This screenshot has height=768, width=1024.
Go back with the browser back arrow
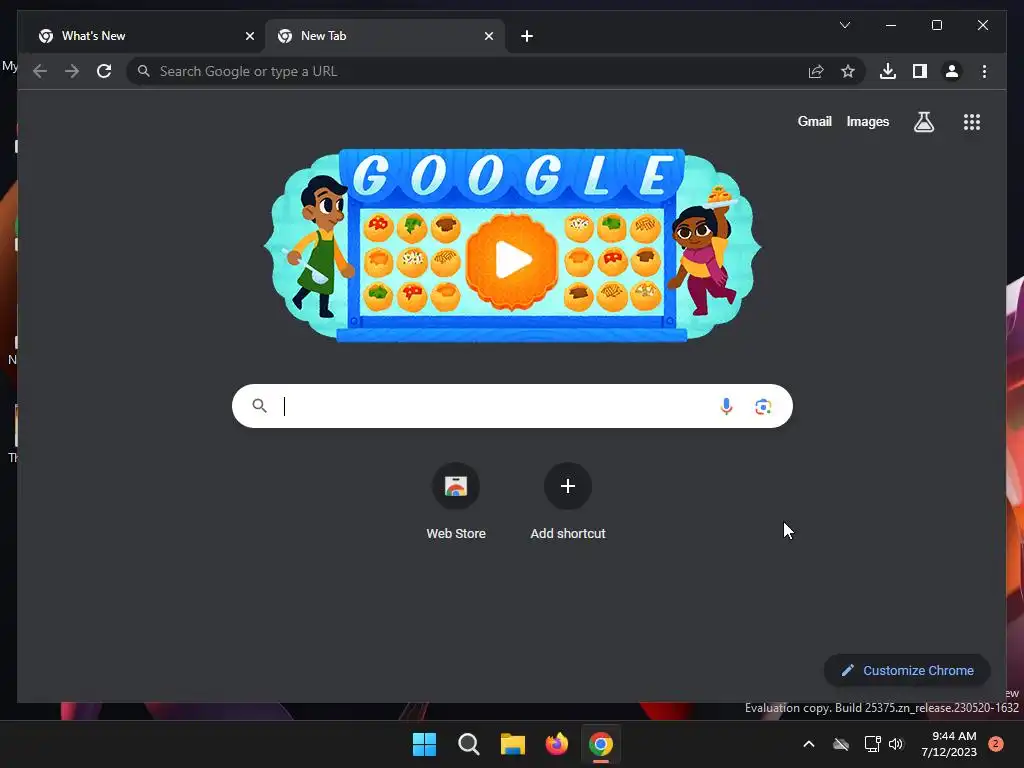coord(40,71)
